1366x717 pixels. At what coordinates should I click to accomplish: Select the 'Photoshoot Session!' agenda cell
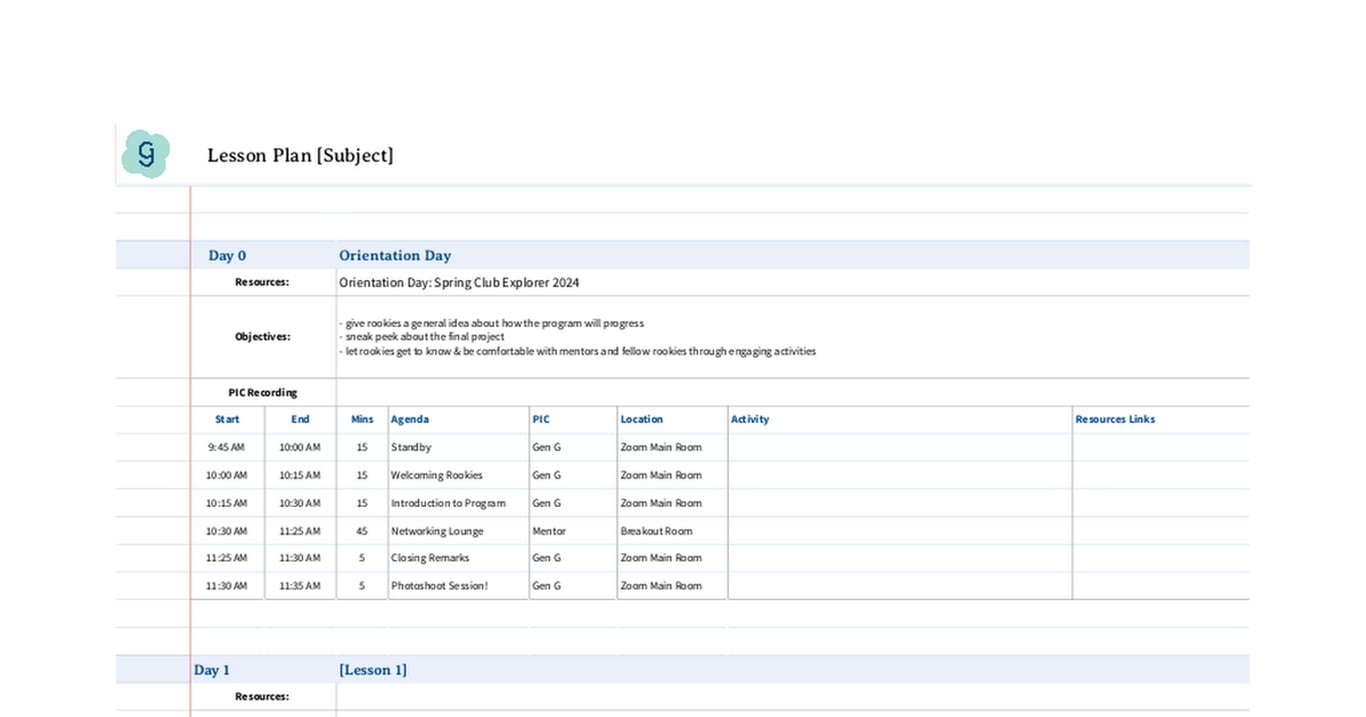(439, 586)
